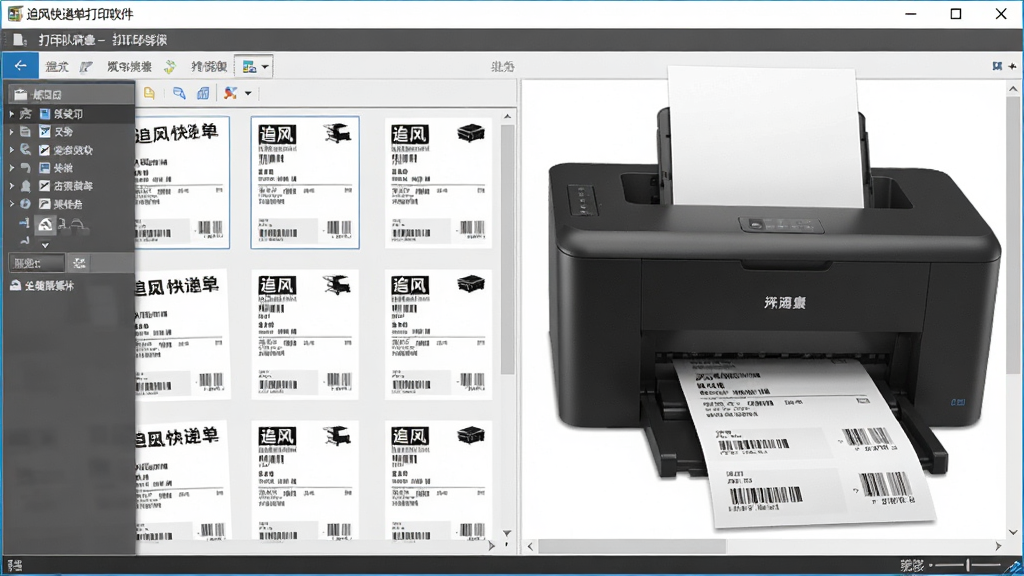
Task: Click the picture layout icon in the top toolbar
Action: pyautogui.click(x=249, y=67)
